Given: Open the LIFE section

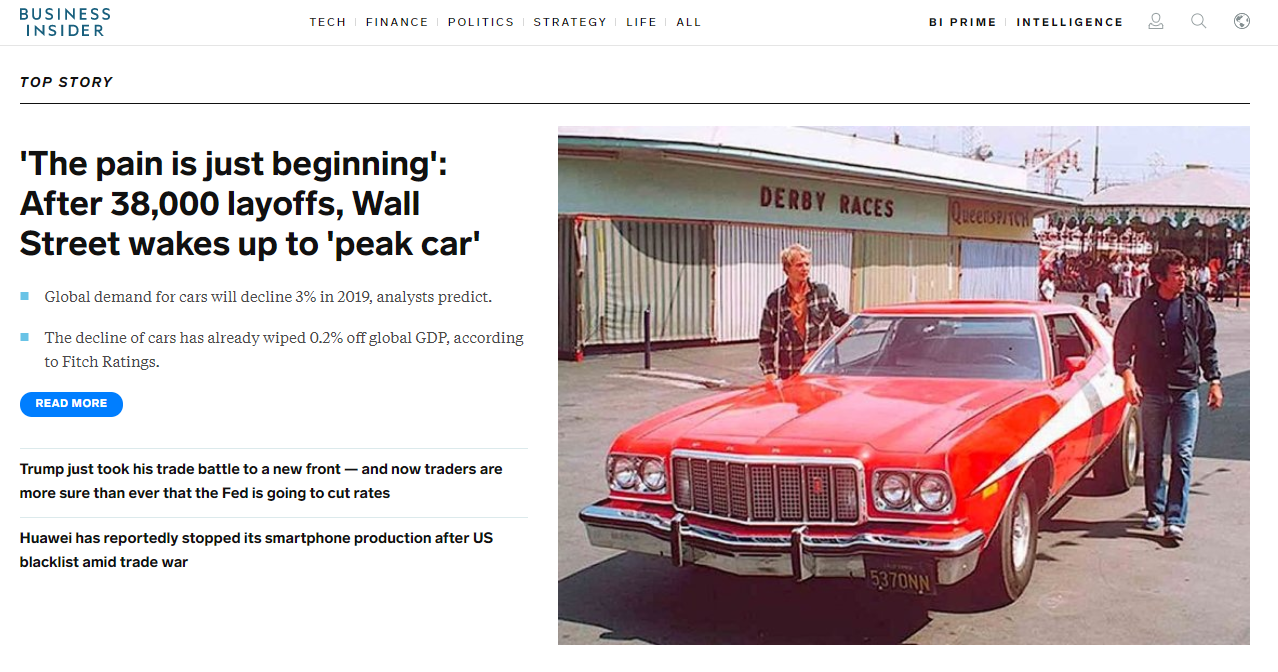Looking at the screenshot, I should [641, 22].
